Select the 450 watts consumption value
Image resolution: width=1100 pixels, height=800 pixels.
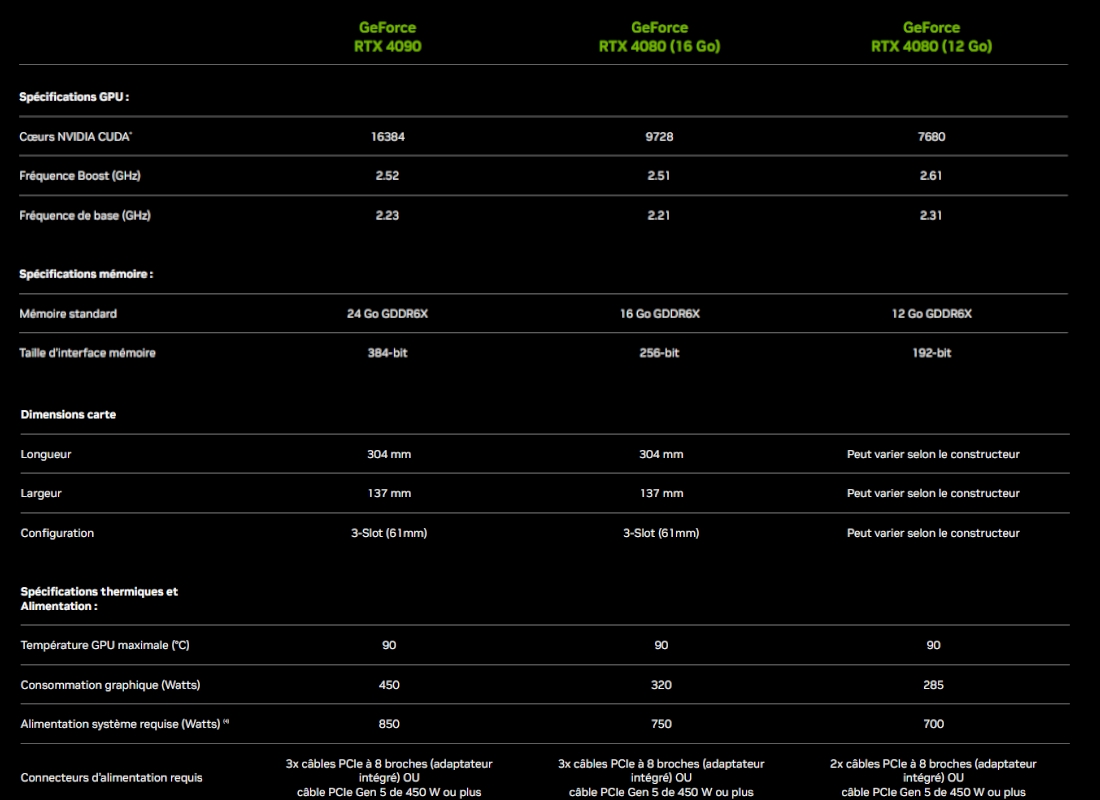389,685
